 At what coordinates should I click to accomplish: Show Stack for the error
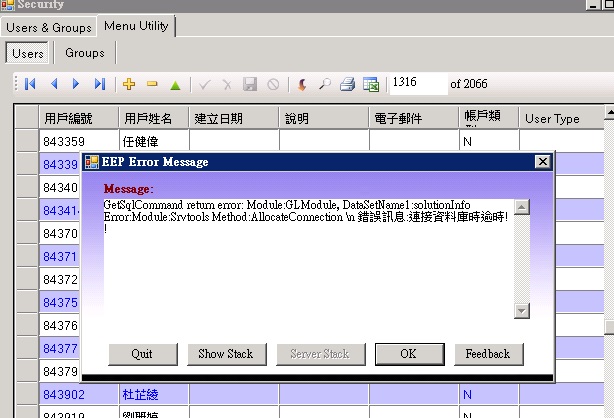coord(225,354)
